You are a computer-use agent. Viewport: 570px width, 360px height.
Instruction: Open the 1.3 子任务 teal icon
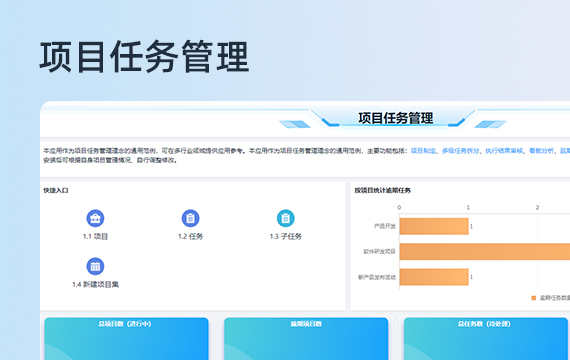pyautogui.click(x=286, y=218)
